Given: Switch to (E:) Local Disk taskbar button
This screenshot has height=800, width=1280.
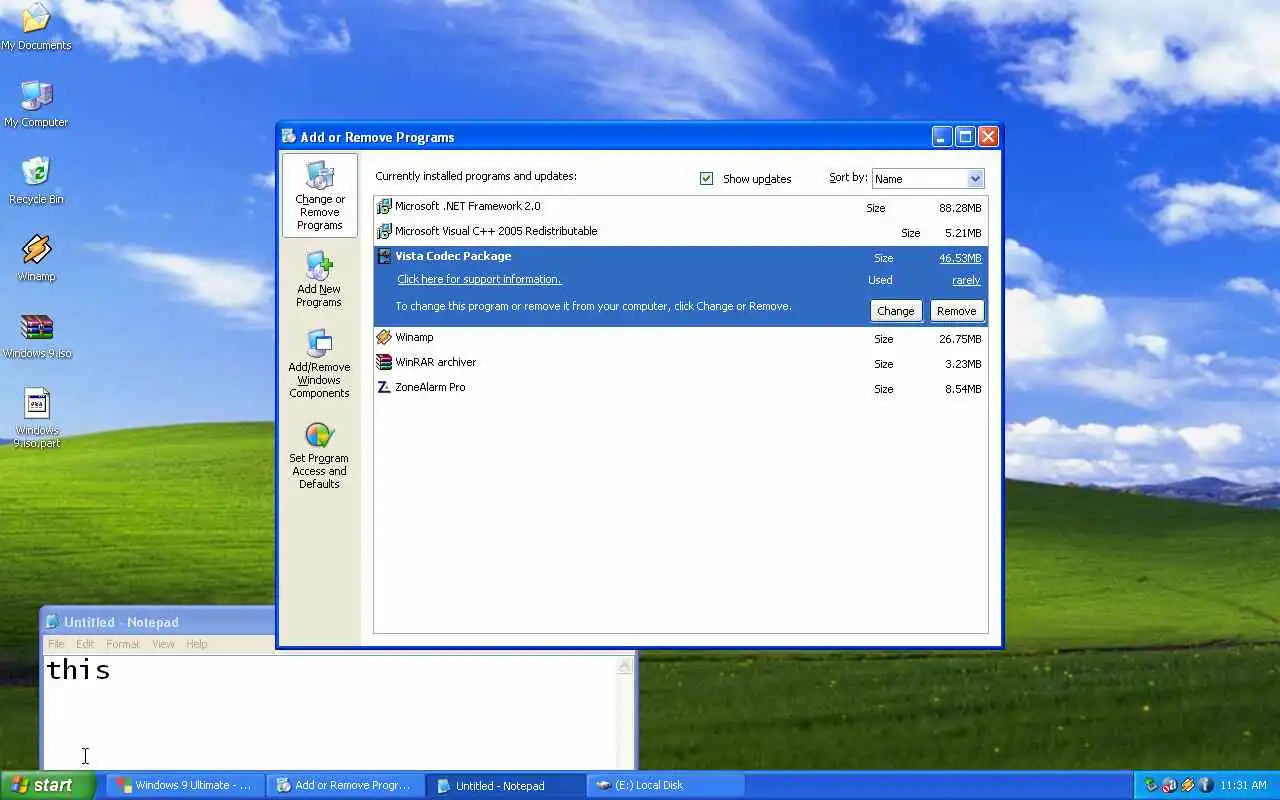Looking at the screenshot, I should click(666, 785).
